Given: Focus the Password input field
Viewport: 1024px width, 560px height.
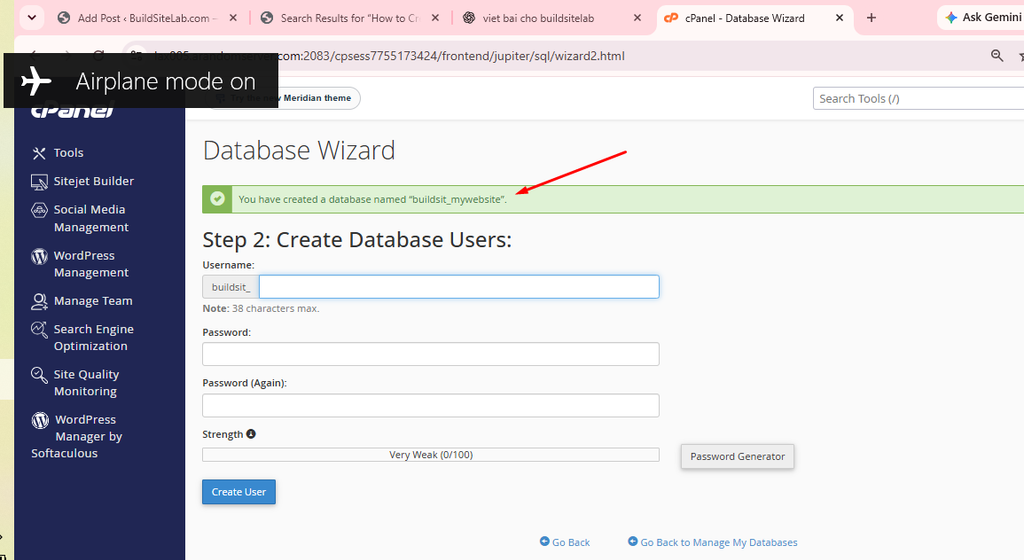Looking at the screenshot, I should tap(431, 354).
